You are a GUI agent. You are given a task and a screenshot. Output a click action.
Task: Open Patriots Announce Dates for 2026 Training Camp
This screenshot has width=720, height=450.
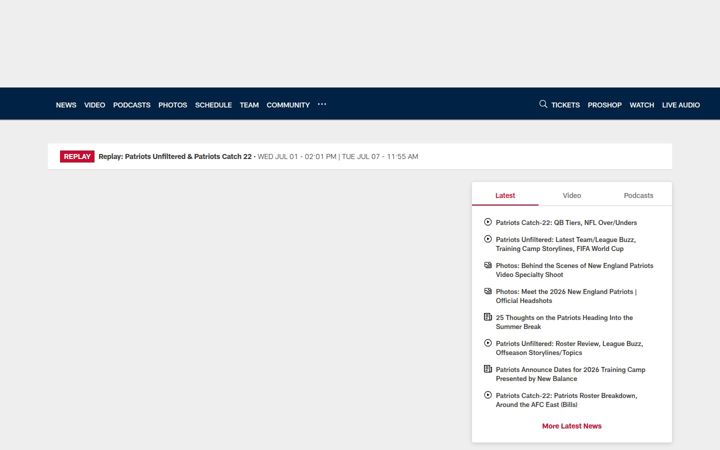point(571,374)
